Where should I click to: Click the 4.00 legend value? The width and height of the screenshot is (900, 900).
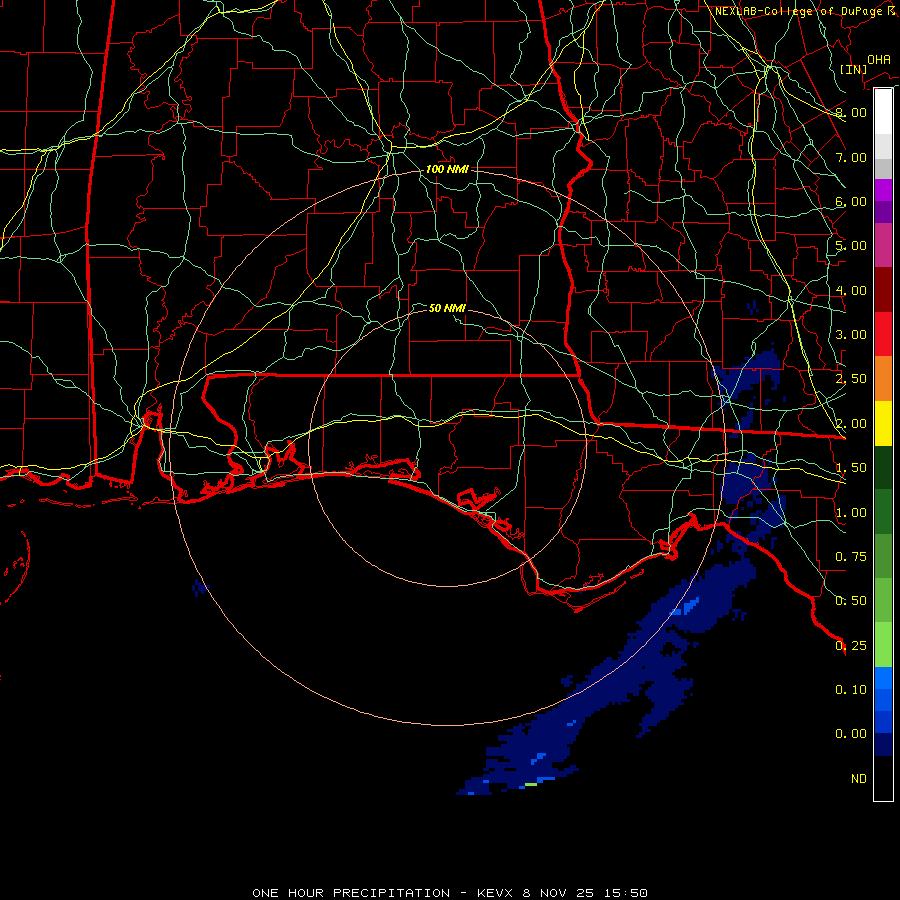coord(851,290)
